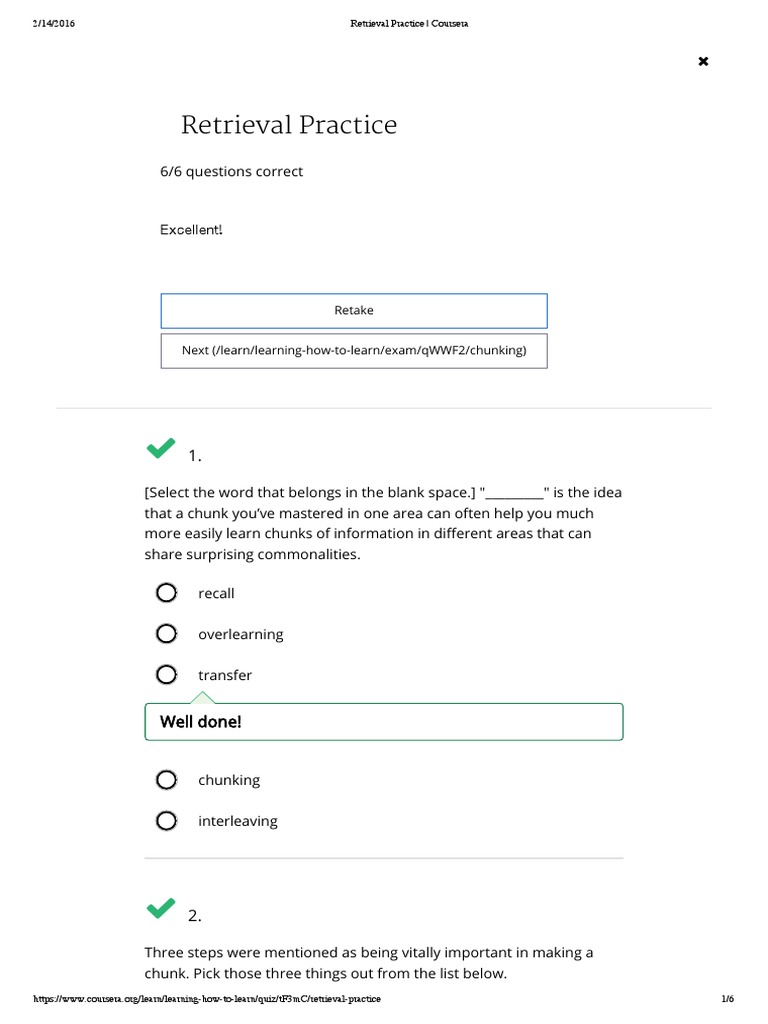Click the 'Retrieval Practice | Coursera' page header
Viewport: 768px width, 1024px height.
click(x=409, y=24)
